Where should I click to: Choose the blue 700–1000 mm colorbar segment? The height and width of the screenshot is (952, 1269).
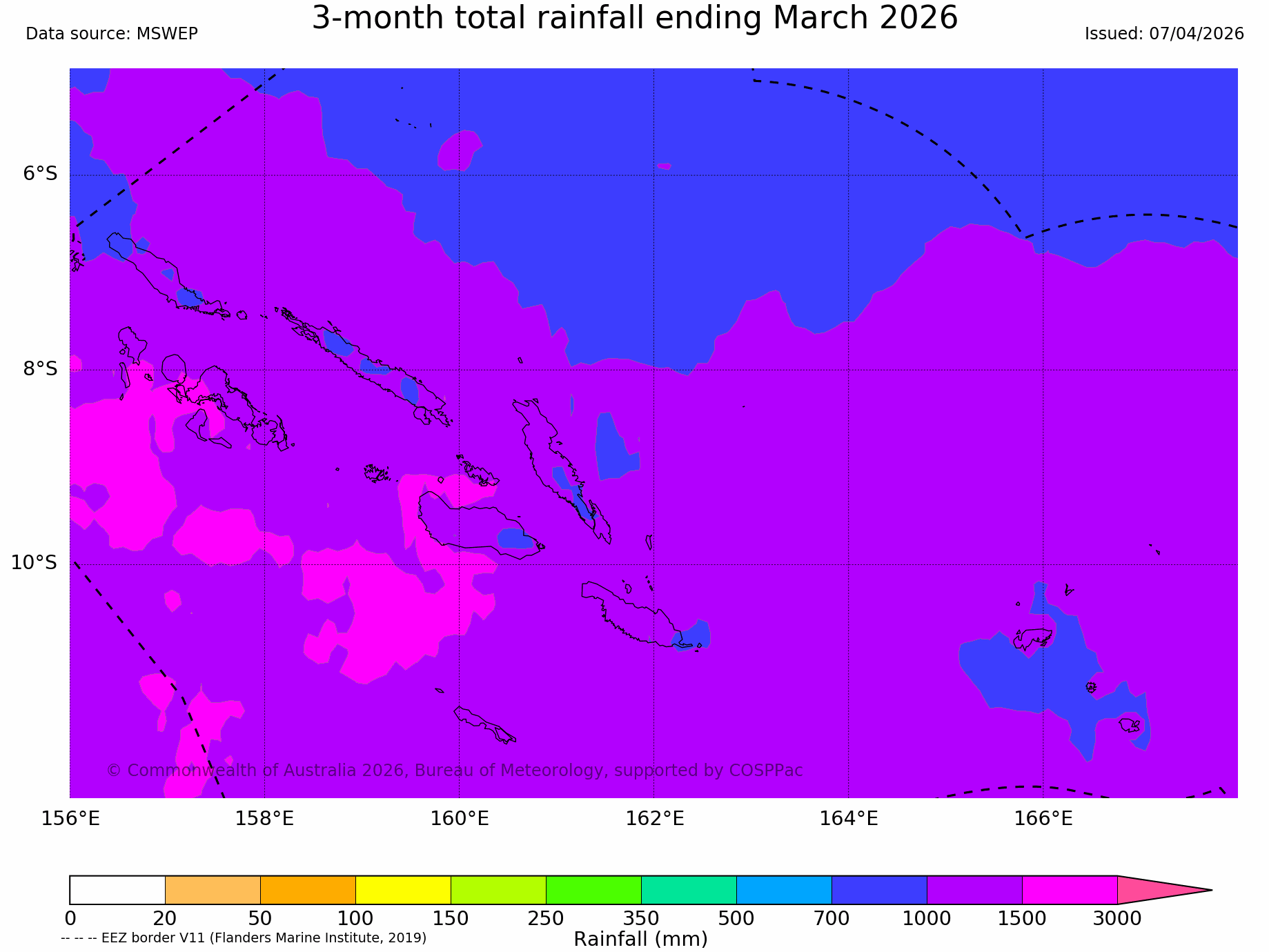coord(879,890)
